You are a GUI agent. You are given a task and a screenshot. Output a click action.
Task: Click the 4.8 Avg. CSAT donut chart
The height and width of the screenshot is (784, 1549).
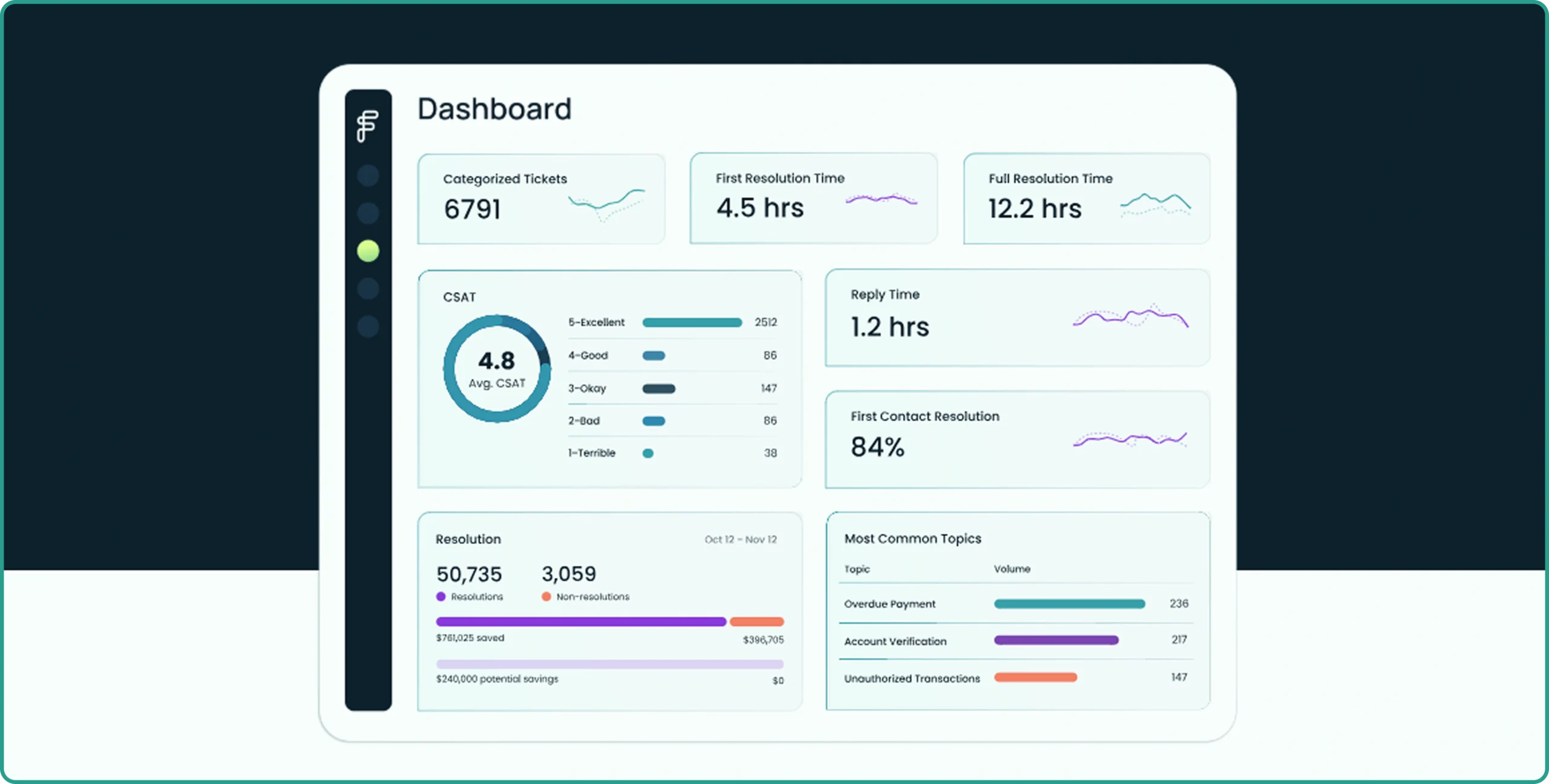pyautogui.click(x=497, y=368)
